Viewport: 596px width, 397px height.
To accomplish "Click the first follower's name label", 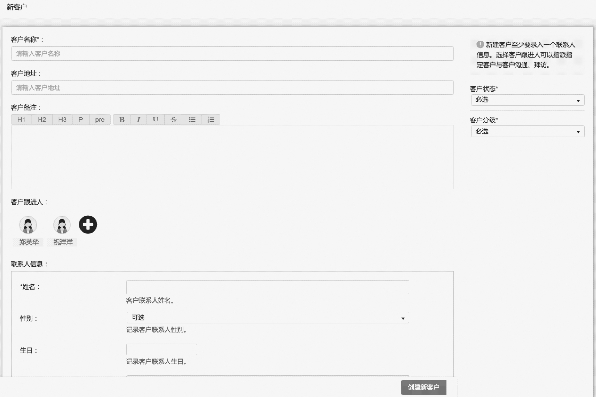I will click(29, 242).
